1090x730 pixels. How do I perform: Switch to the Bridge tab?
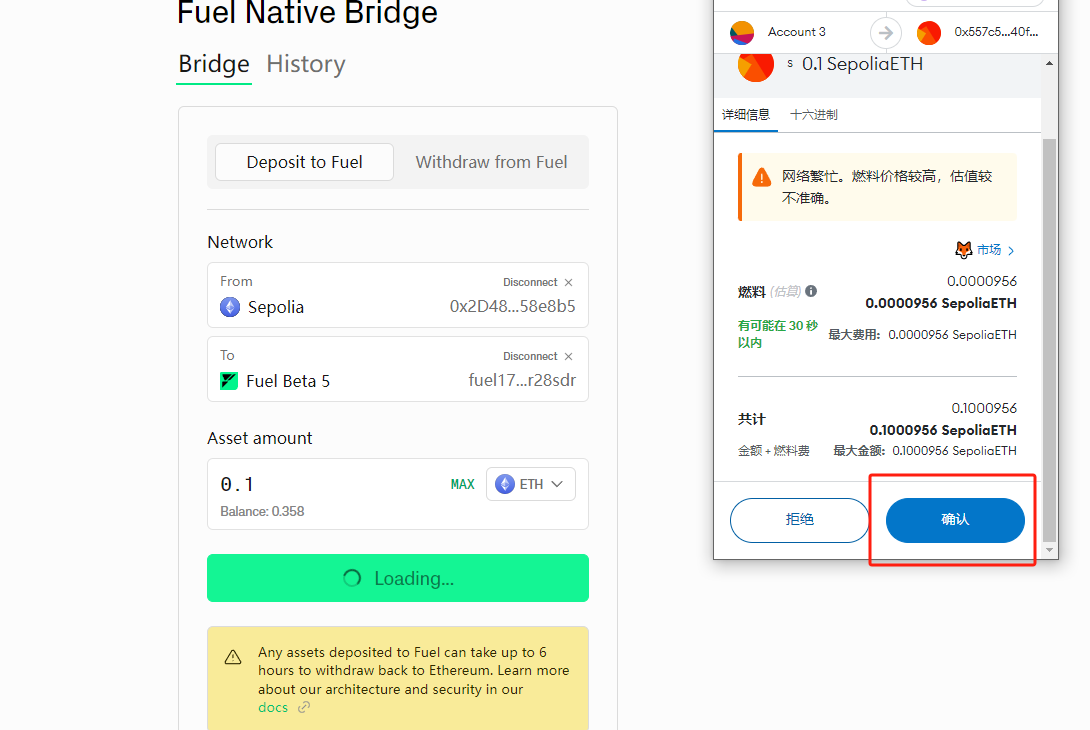pos(214,64)
